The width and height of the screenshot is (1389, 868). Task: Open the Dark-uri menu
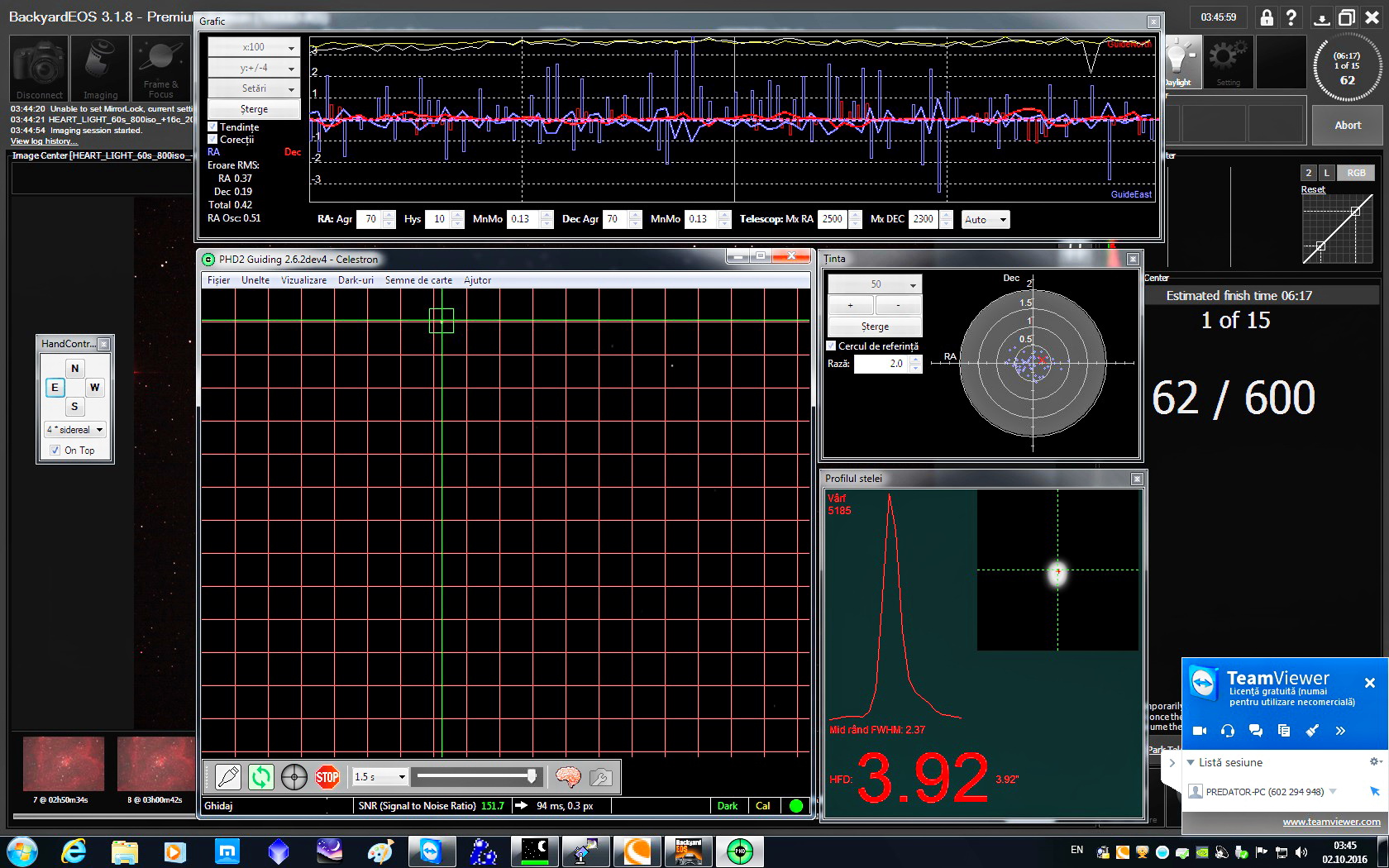coord(356,280)
